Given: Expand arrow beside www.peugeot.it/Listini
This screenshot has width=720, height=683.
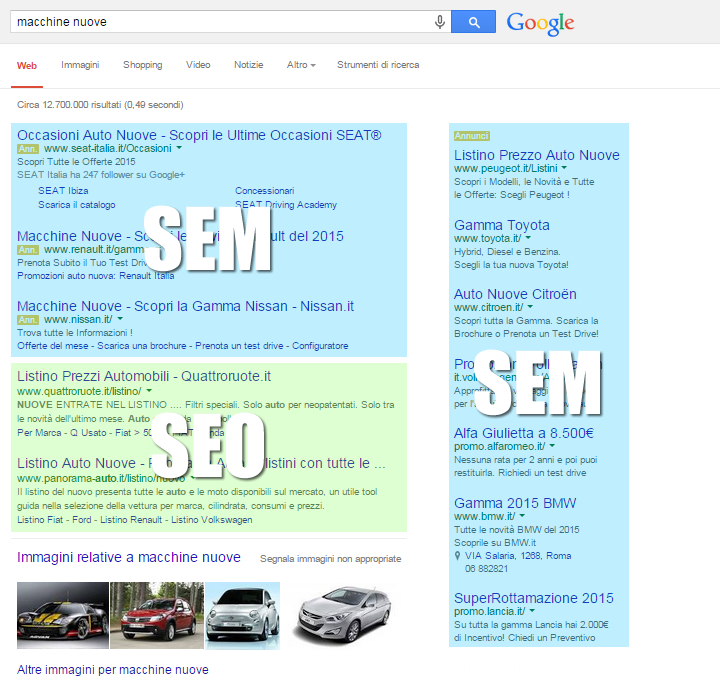Looking at the screenshot, I should pos(564,168).
